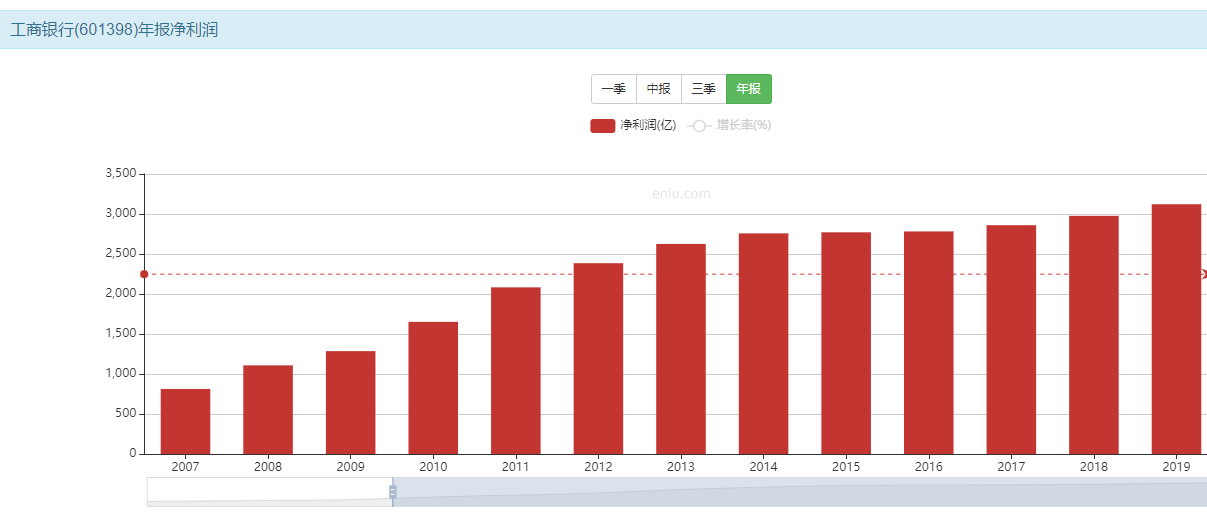Click the 2013 net profit bar
The image size is (1207, 518).
click(x=681, y=349)
